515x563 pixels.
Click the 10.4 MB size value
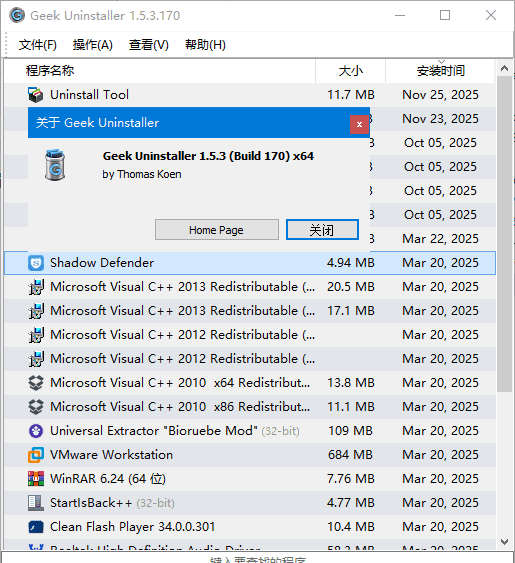click(351, 527)
